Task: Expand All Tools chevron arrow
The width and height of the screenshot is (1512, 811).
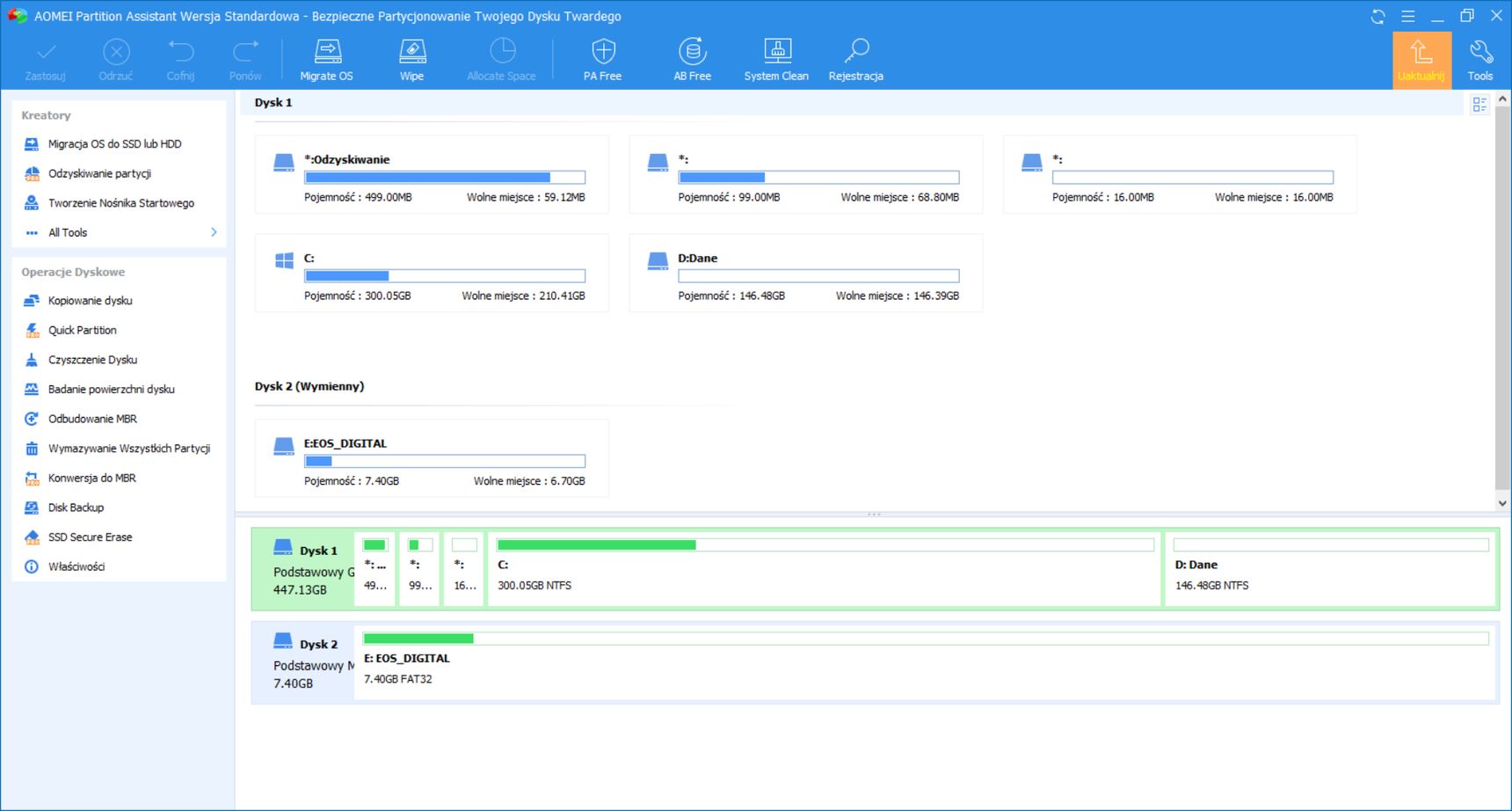Action: (x=214, y=232)
